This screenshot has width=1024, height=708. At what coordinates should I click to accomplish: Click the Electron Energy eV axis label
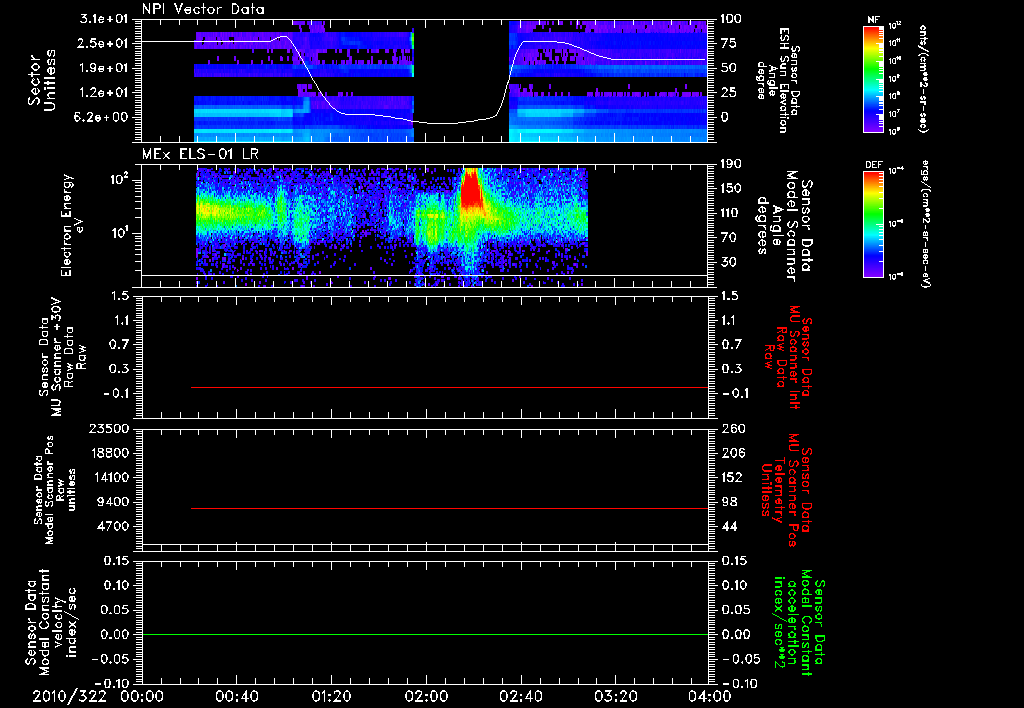point(73,225)
